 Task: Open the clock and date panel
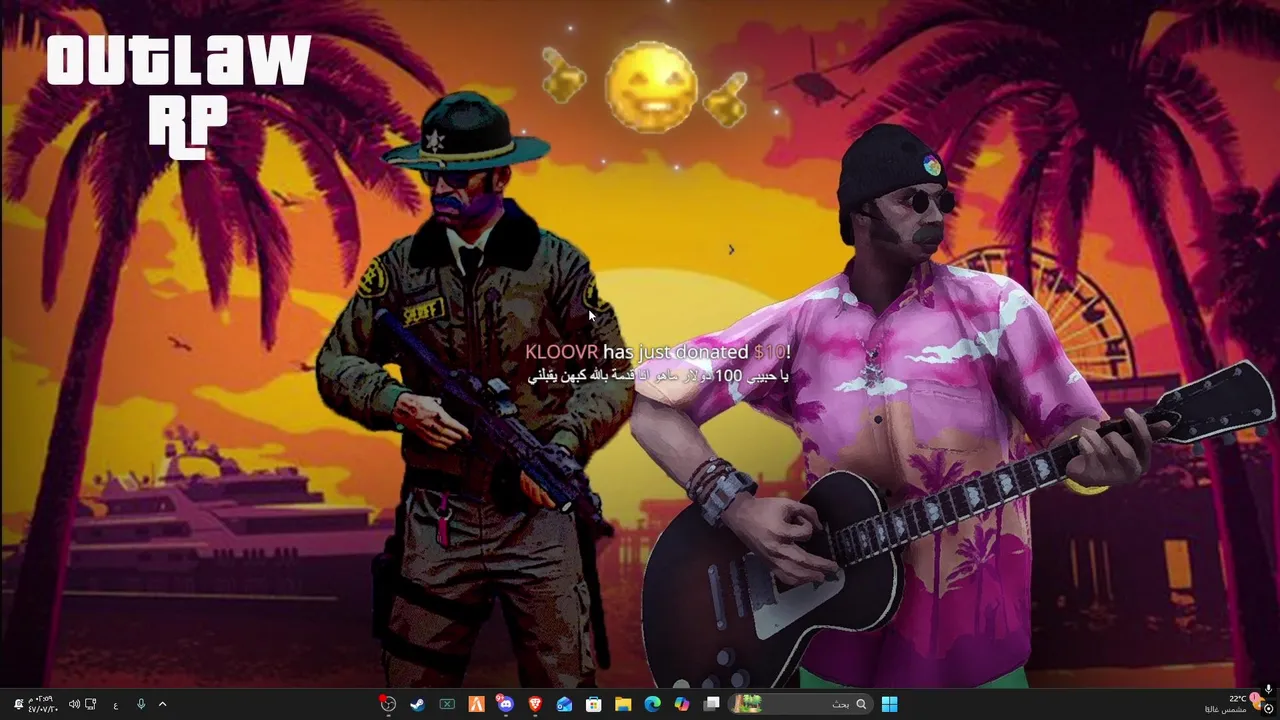[42, 704]
